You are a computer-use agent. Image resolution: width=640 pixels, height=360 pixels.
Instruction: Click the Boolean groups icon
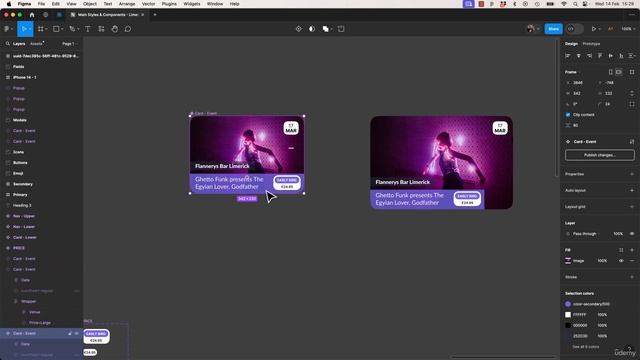click(x=325, y=29)
